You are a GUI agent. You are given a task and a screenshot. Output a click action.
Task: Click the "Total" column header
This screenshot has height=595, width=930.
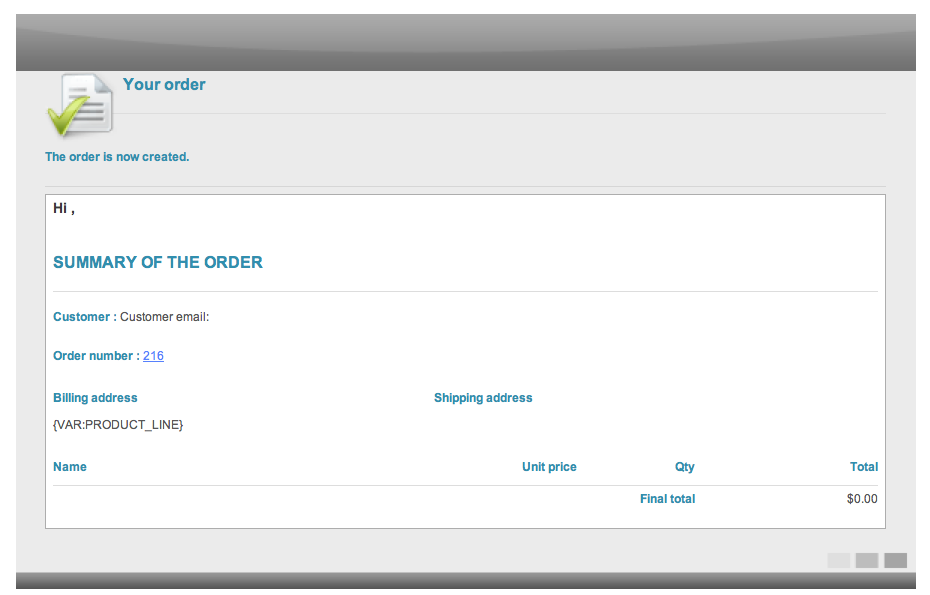pyautogui.click(x=864, y=467)
